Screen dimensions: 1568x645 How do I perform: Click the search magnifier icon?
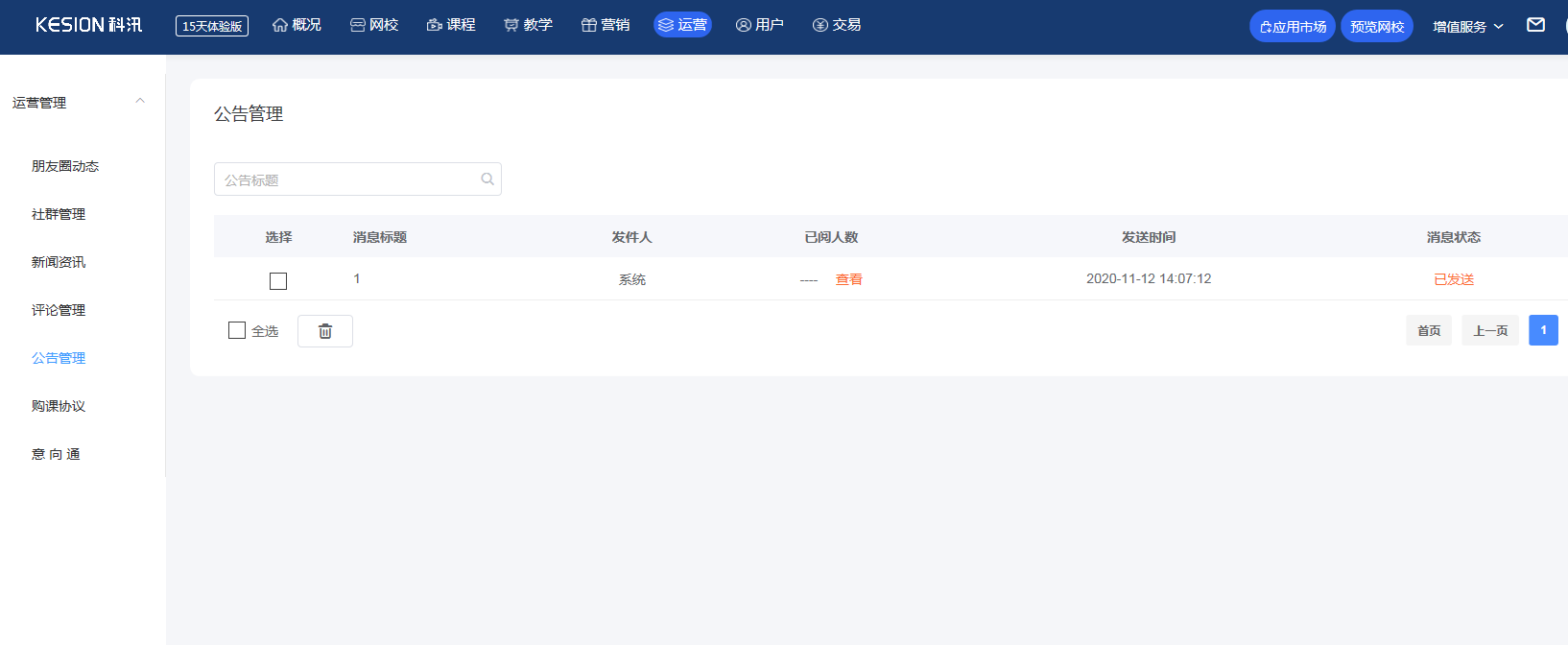coord(487,179)
